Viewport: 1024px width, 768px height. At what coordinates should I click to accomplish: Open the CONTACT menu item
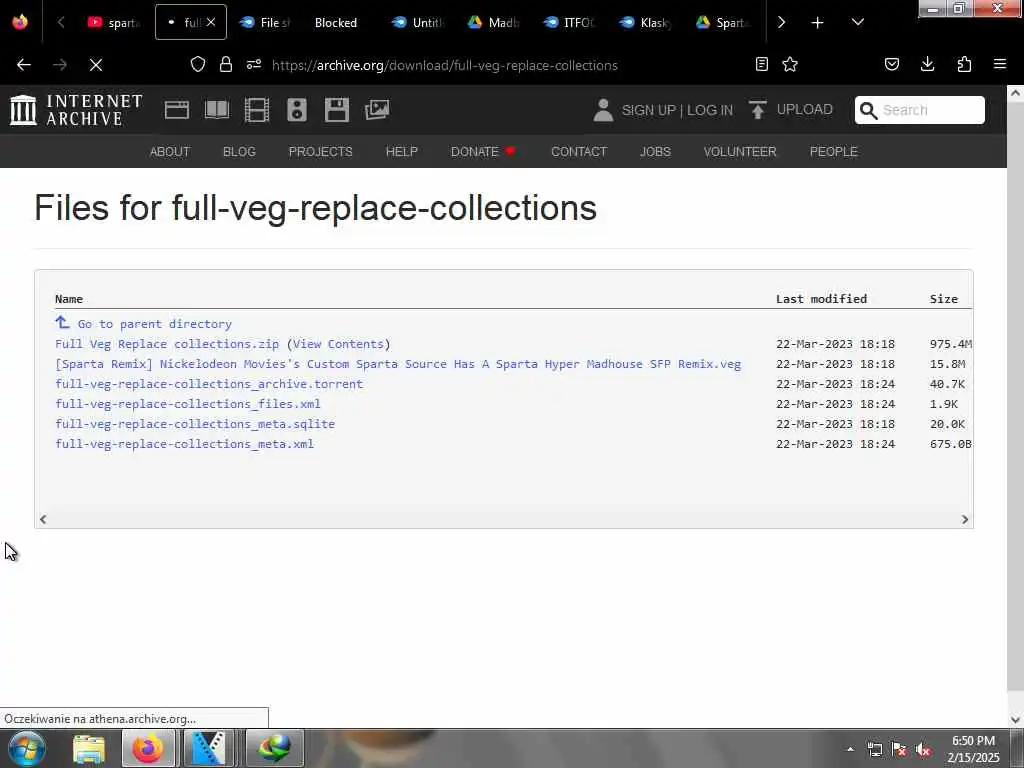(579, 152)
